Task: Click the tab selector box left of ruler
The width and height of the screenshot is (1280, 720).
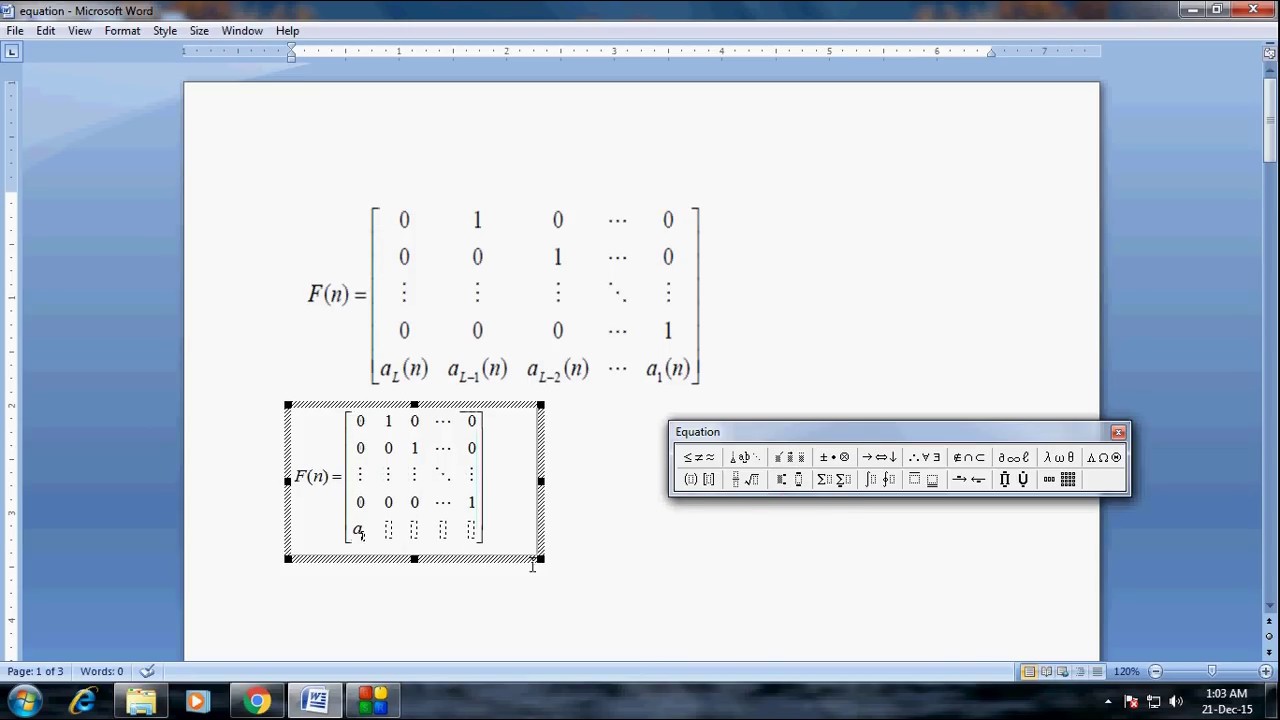Action: 10,52
